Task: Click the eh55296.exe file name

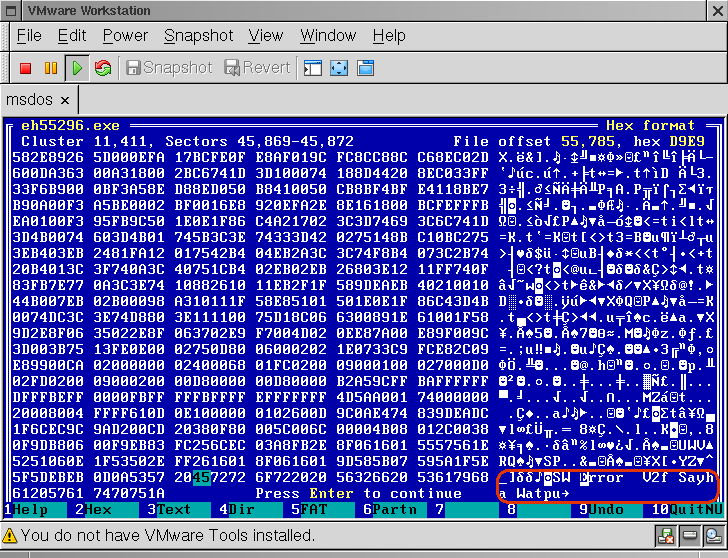Action: pyautogui.click(x=70, y=125)
